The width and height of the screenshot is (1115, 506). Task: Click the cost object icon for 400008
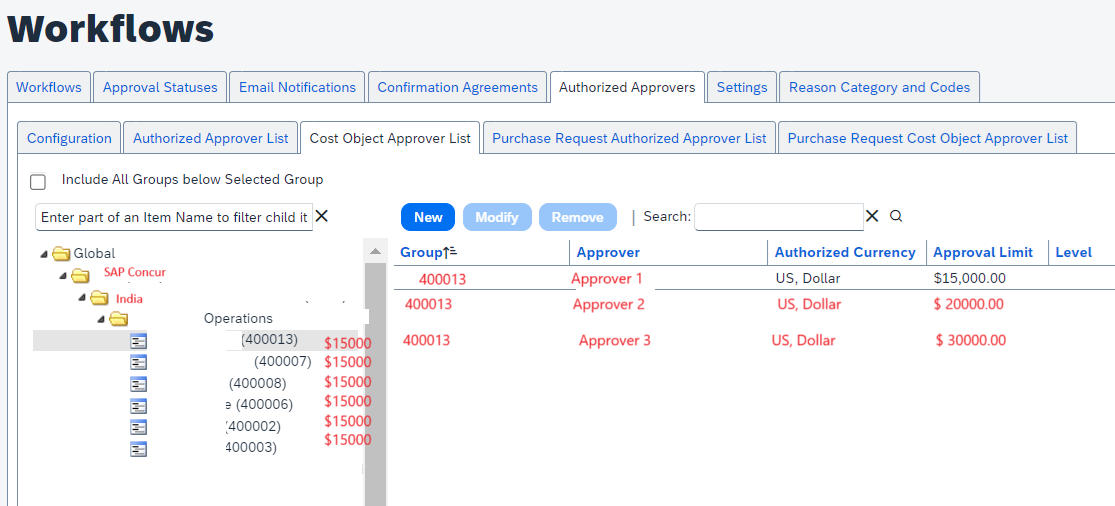point(139,384)
